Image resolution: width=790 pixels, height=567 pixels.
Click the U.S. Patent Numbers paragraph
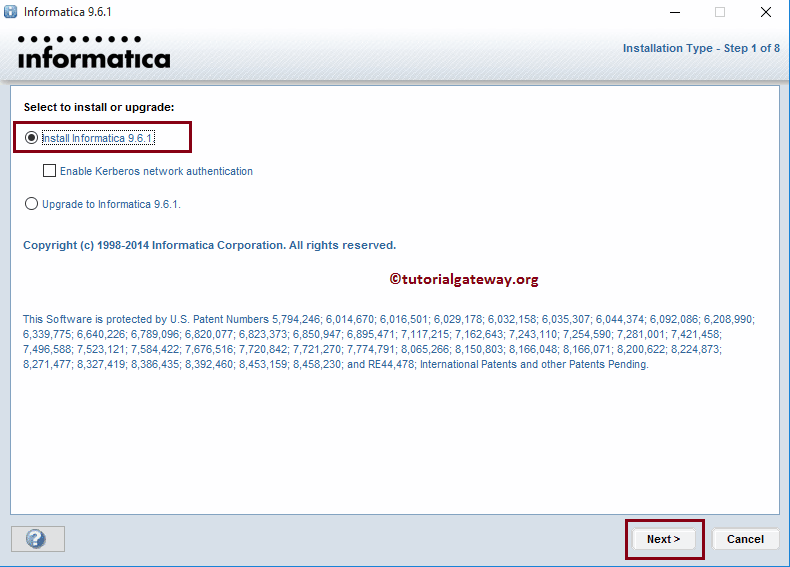pos(388,342)
